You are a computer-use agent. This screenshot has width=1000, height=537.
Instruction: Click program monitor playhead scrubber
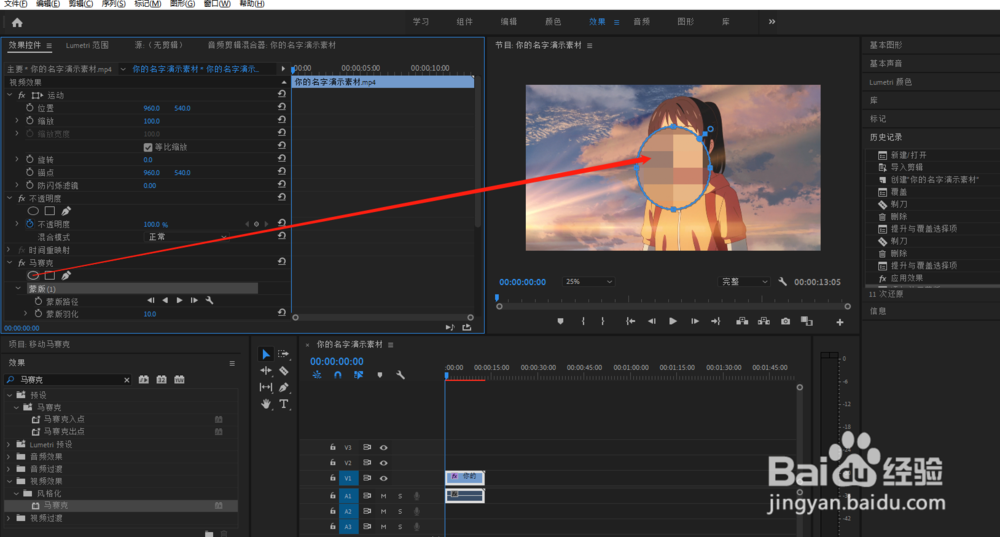[x=497, y=298]
